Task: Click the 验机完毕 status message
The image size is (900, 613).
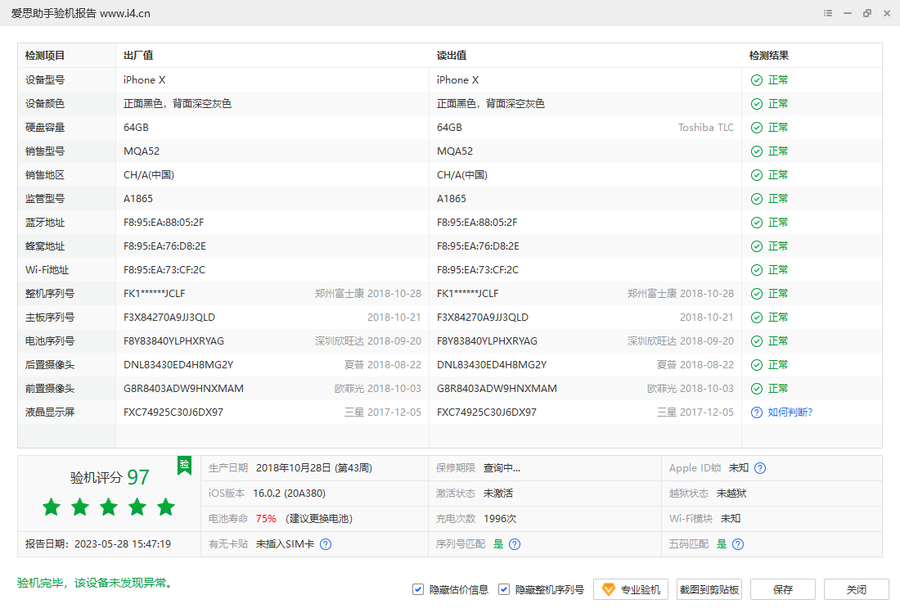Action: 95,583
